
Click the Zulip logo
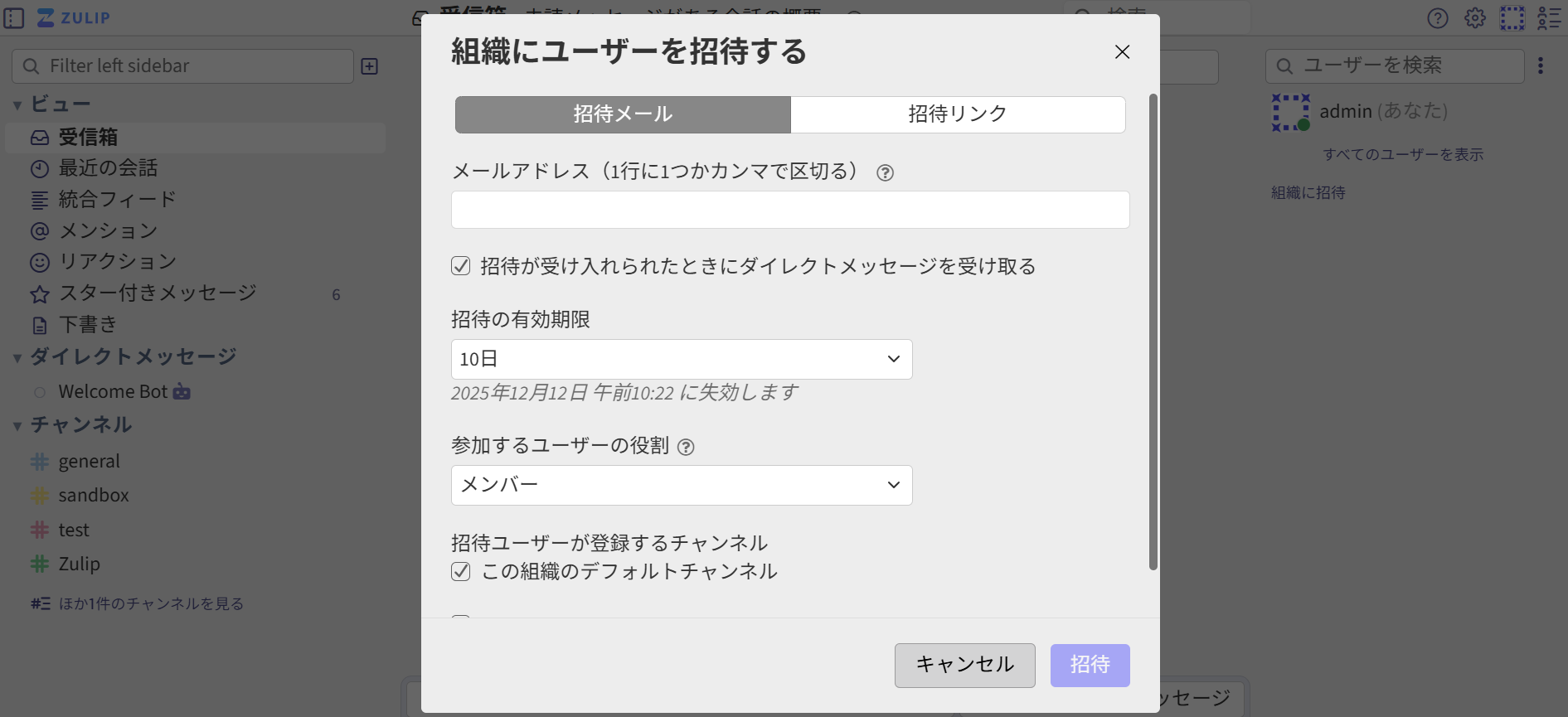[x=73, y=17]
